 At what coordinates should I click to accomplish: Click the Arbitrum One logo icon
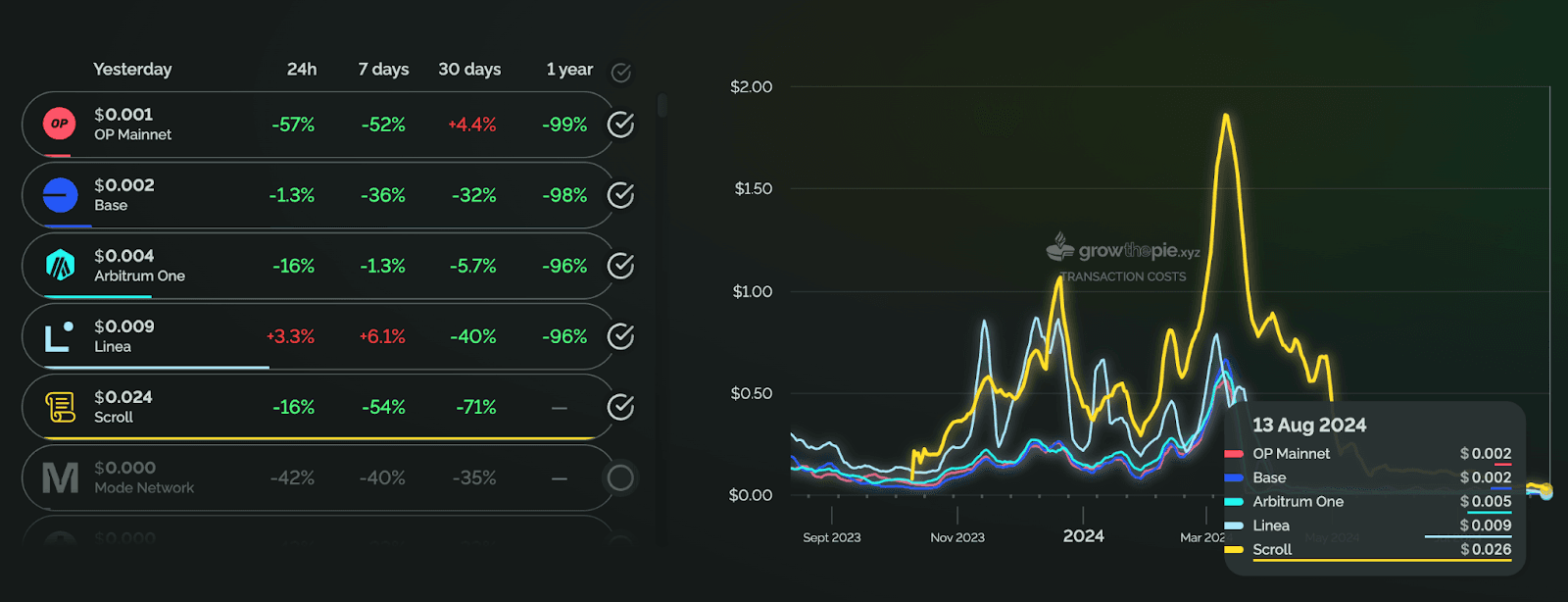click(x=60, y=265)
